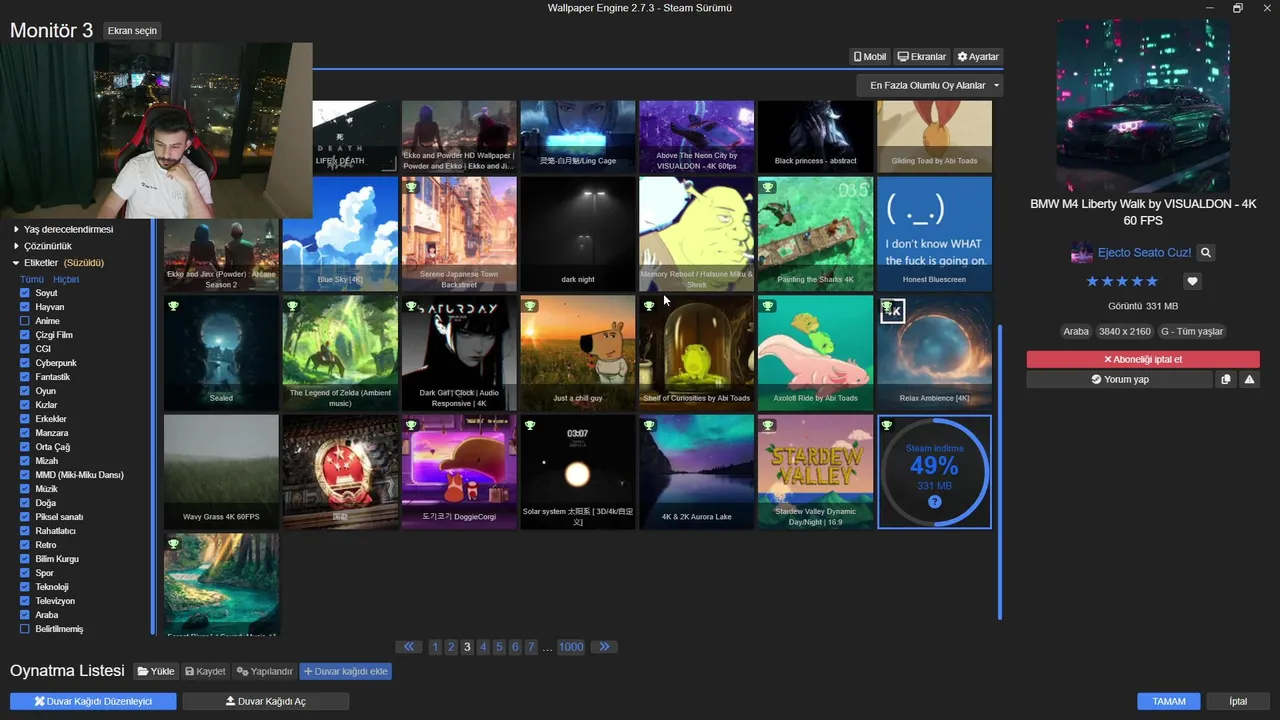Click Ekran seçin monitor chooser button
Screen dimensions: 1280x720
tap(132, 31)
